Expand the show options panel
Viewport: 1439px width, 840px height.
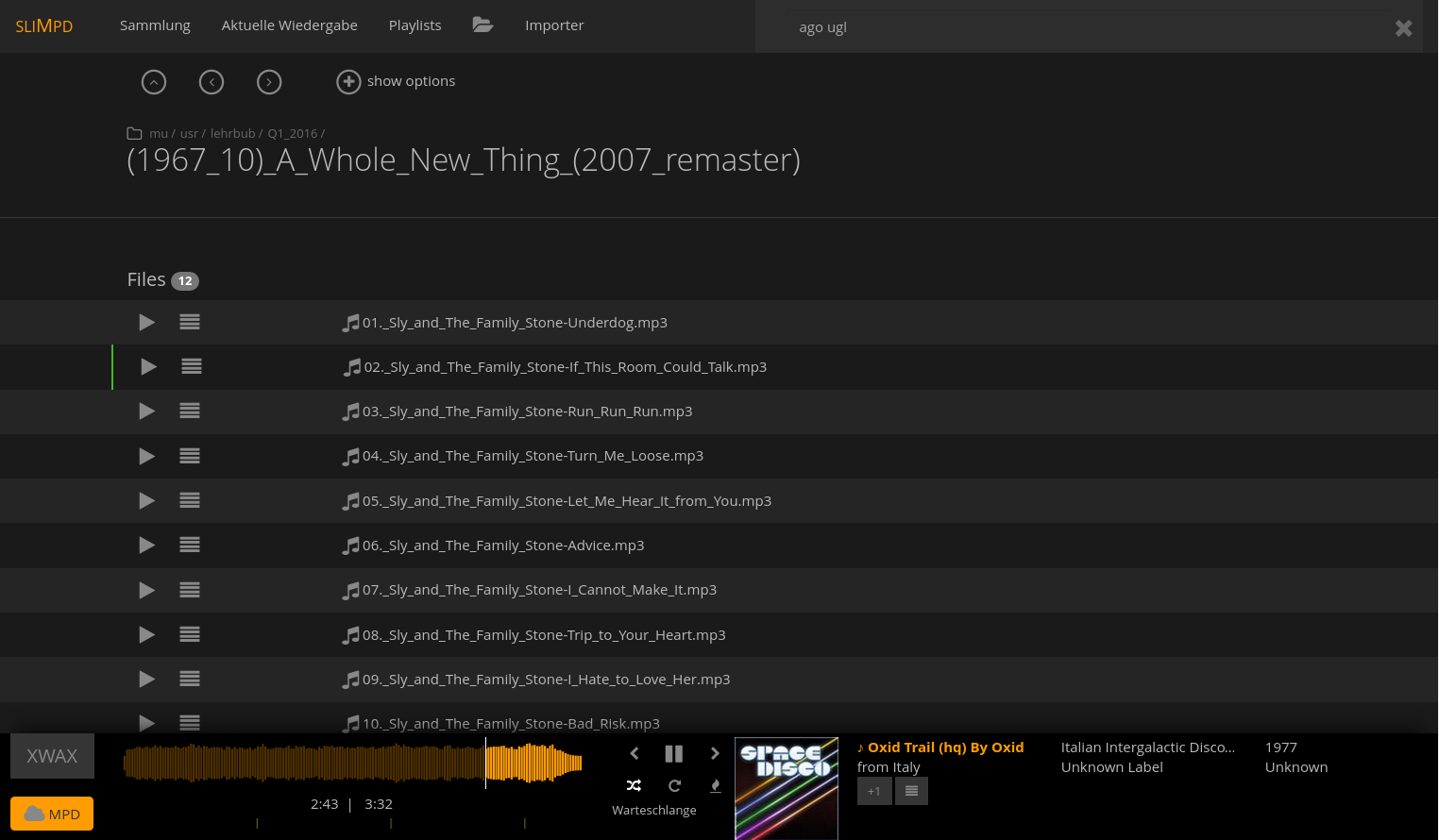(397, 82)
